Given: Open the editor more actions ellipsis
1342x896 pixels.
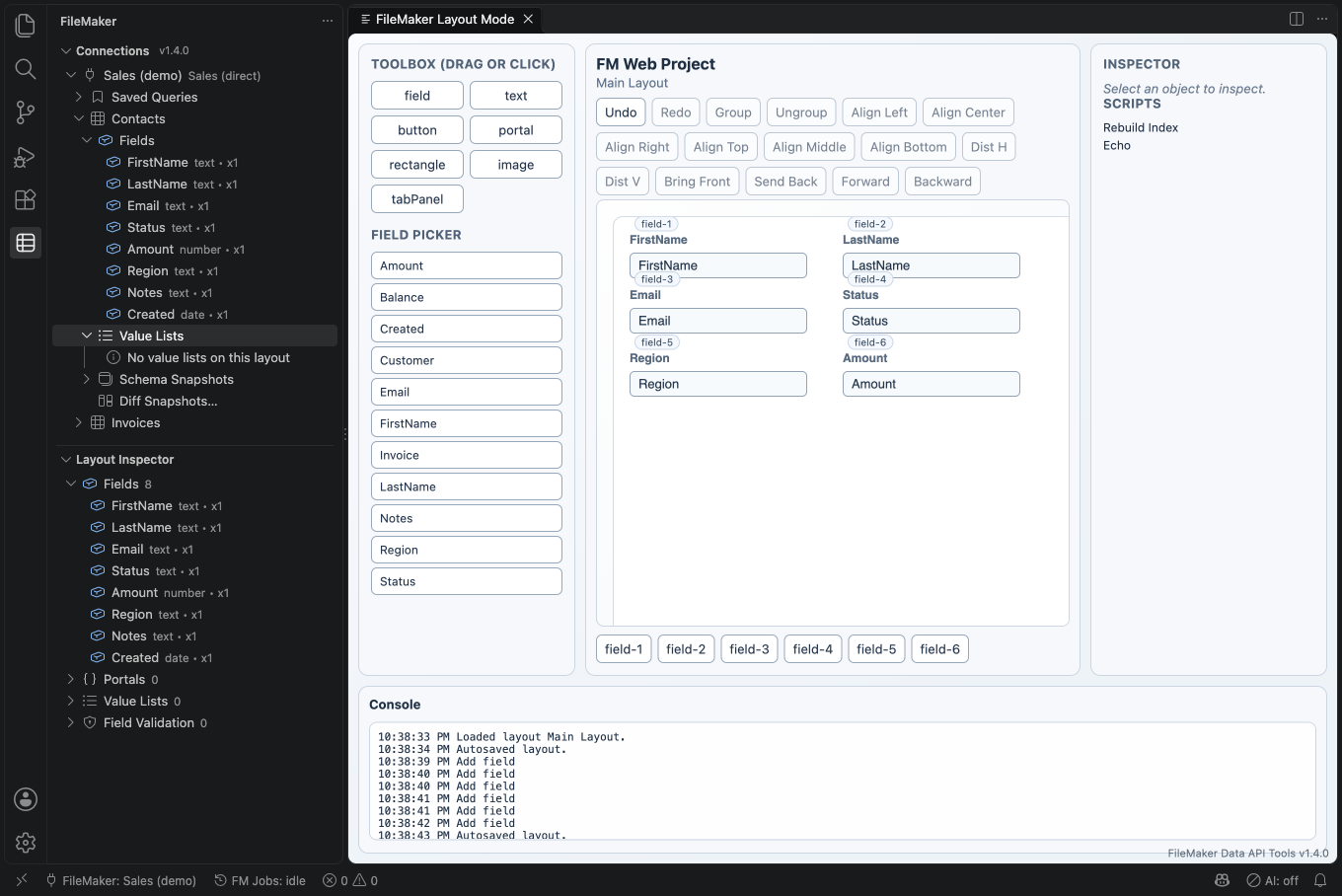Looking at the screenshot, I should [x=1322, y=19].
